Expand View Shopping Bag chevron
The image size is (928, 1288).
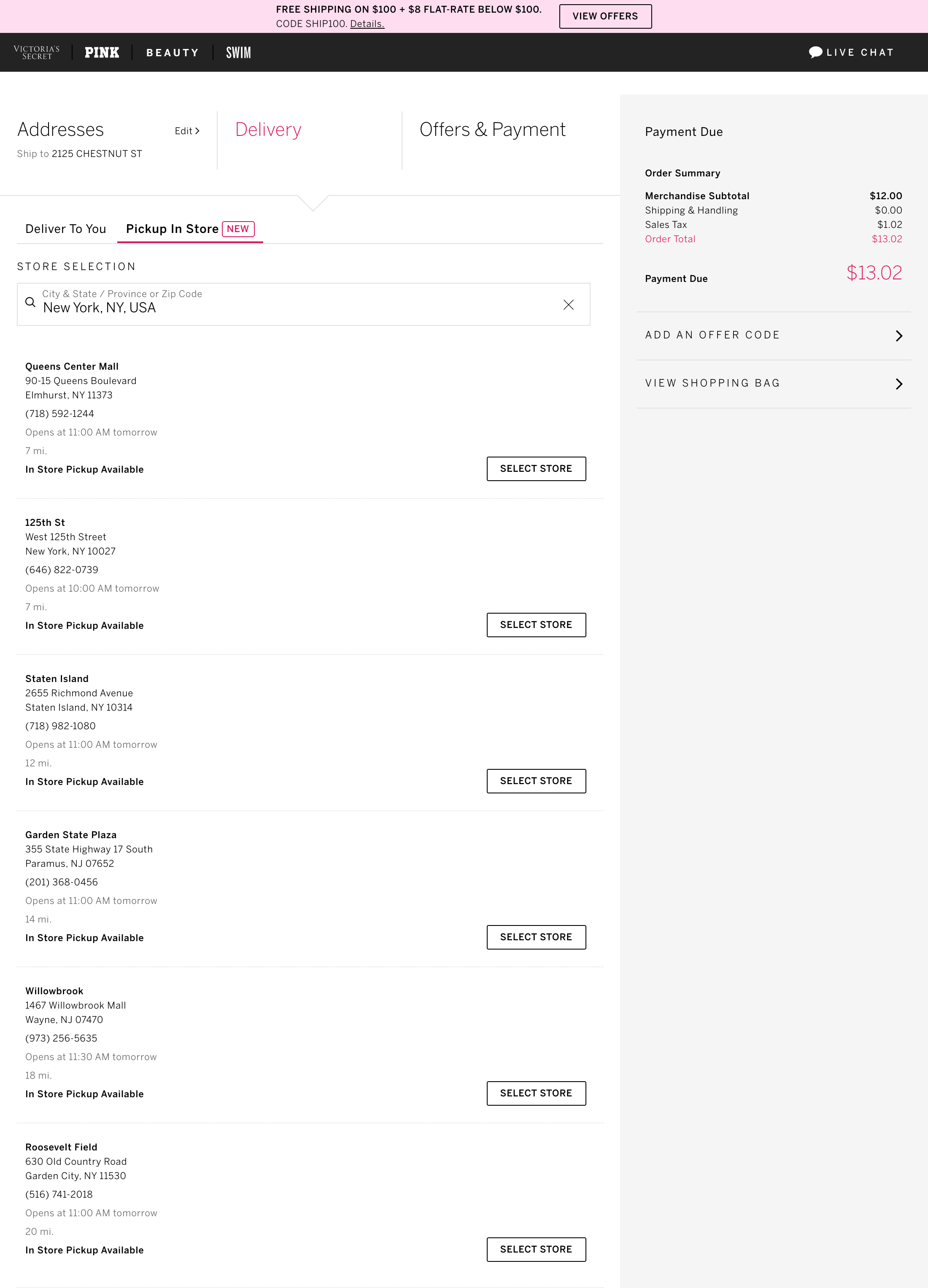tap(899, 384)
